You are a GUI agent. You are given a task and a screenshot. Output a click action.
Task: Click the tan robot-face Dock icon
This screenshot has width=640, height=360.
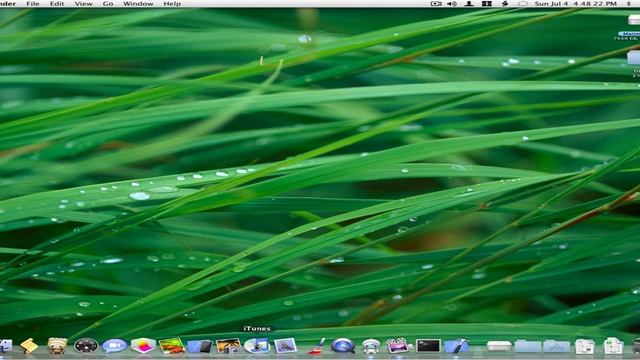click(57, 346)
